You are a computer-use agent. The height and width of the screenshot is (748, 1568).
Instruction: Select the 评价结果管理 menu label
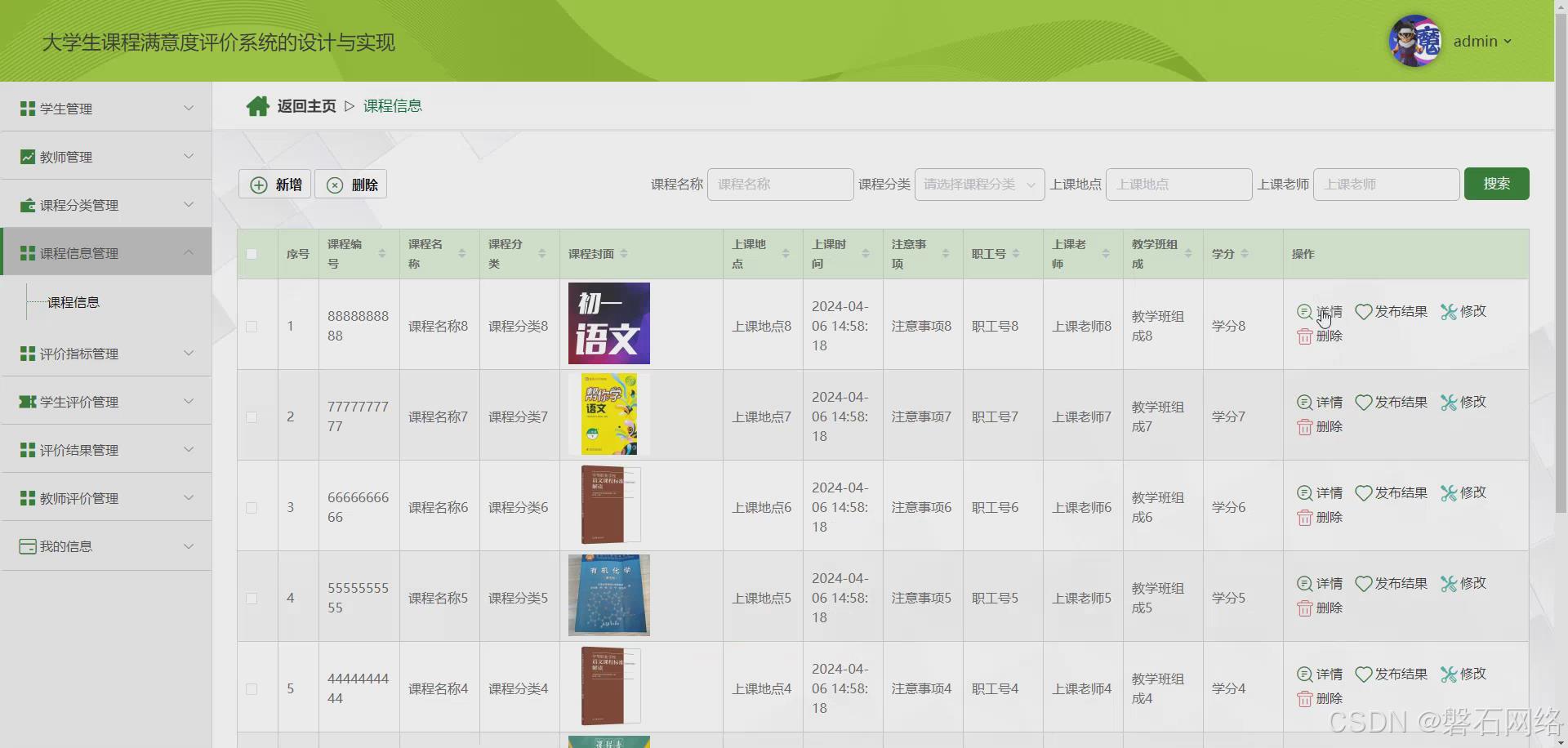click(79, 450)
